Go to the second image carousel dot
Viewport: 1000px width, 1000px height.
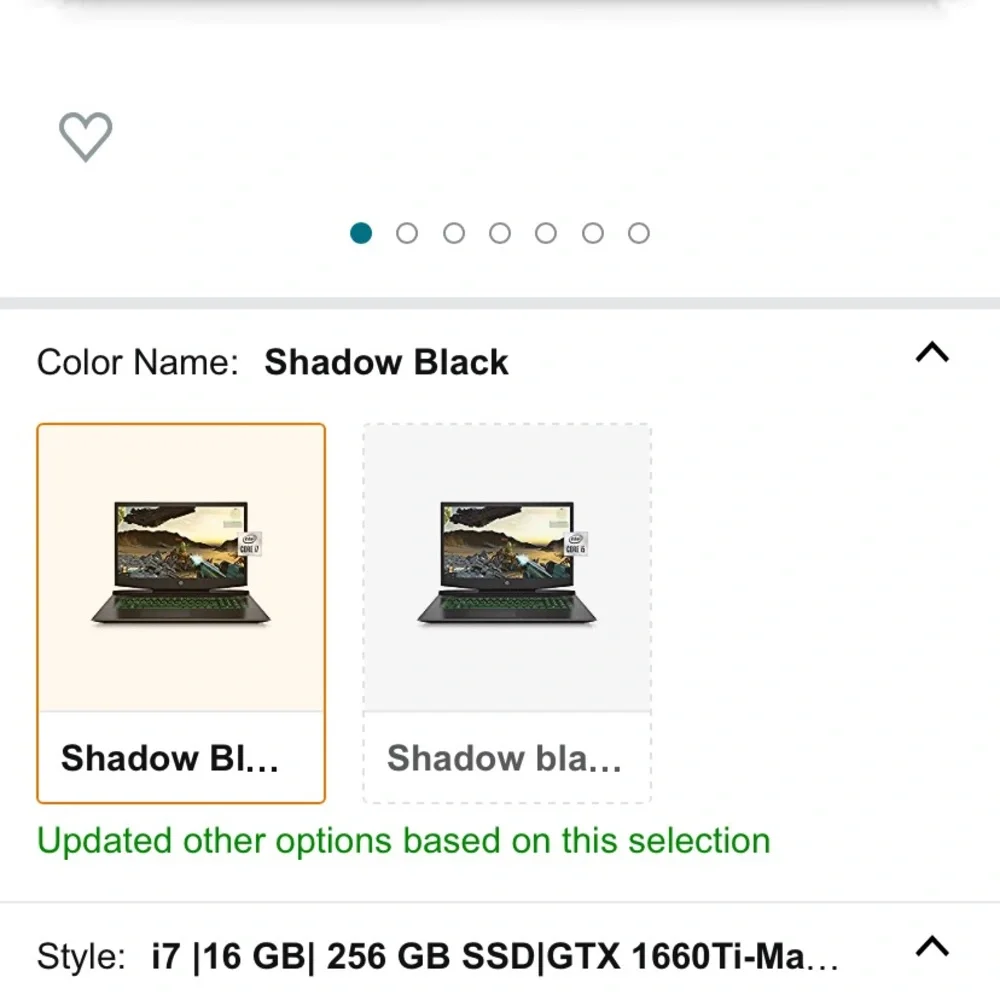tap(407, 233)
